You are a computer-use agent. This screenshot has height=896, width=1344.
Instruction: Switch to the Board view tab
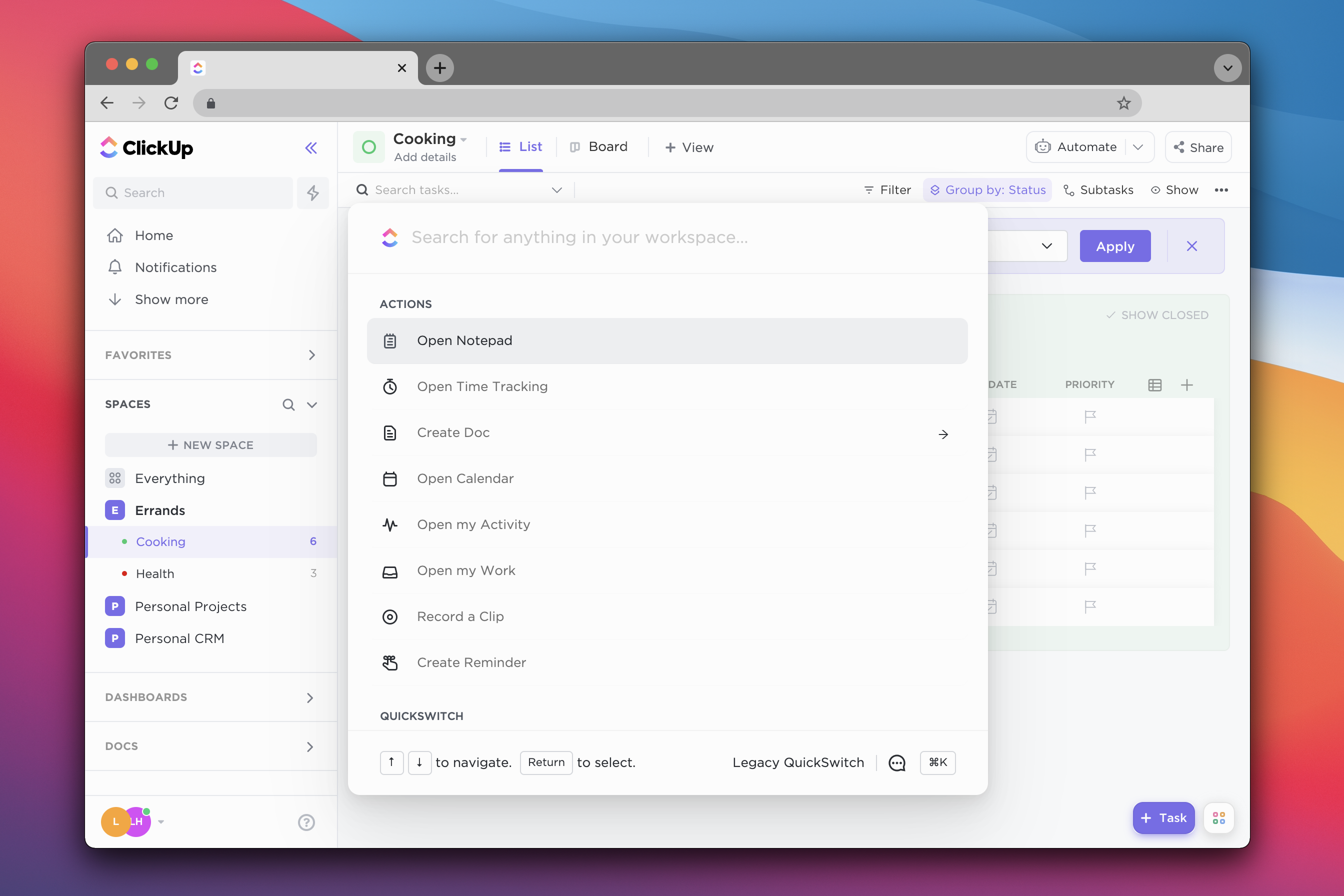[607, 147]
